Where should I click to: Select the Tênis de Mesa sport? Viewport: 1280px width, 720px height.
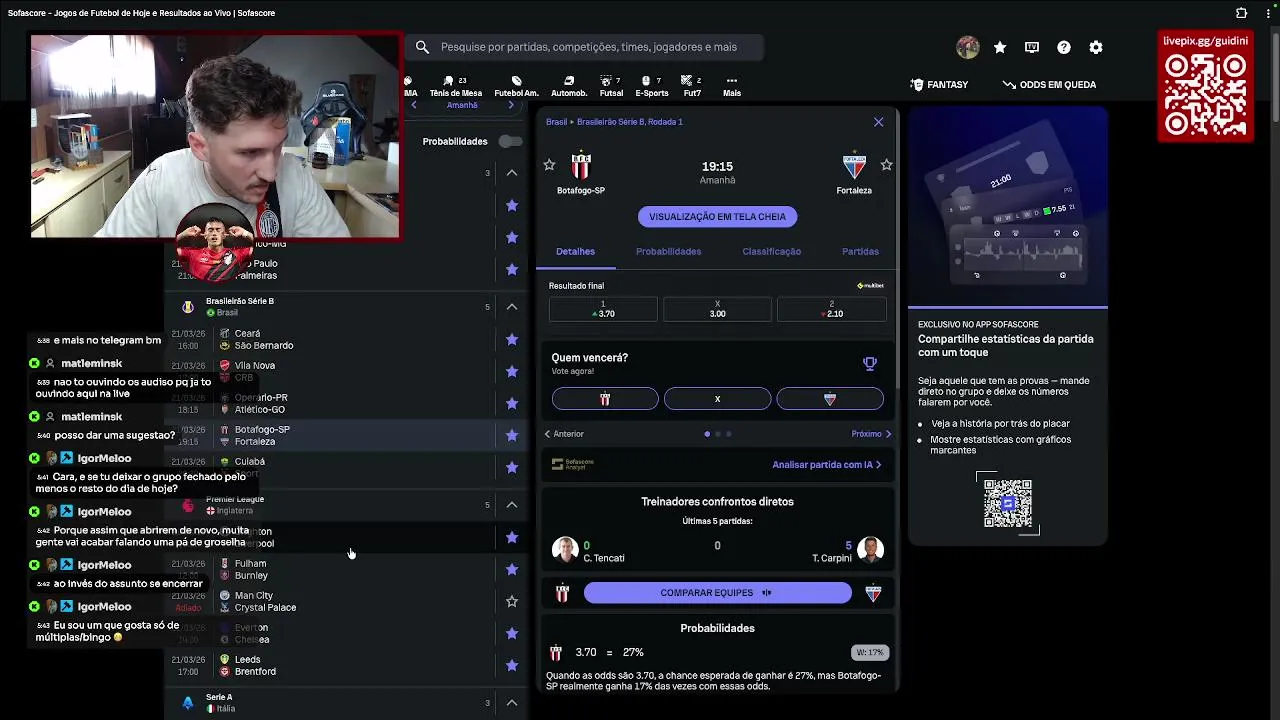456,86
